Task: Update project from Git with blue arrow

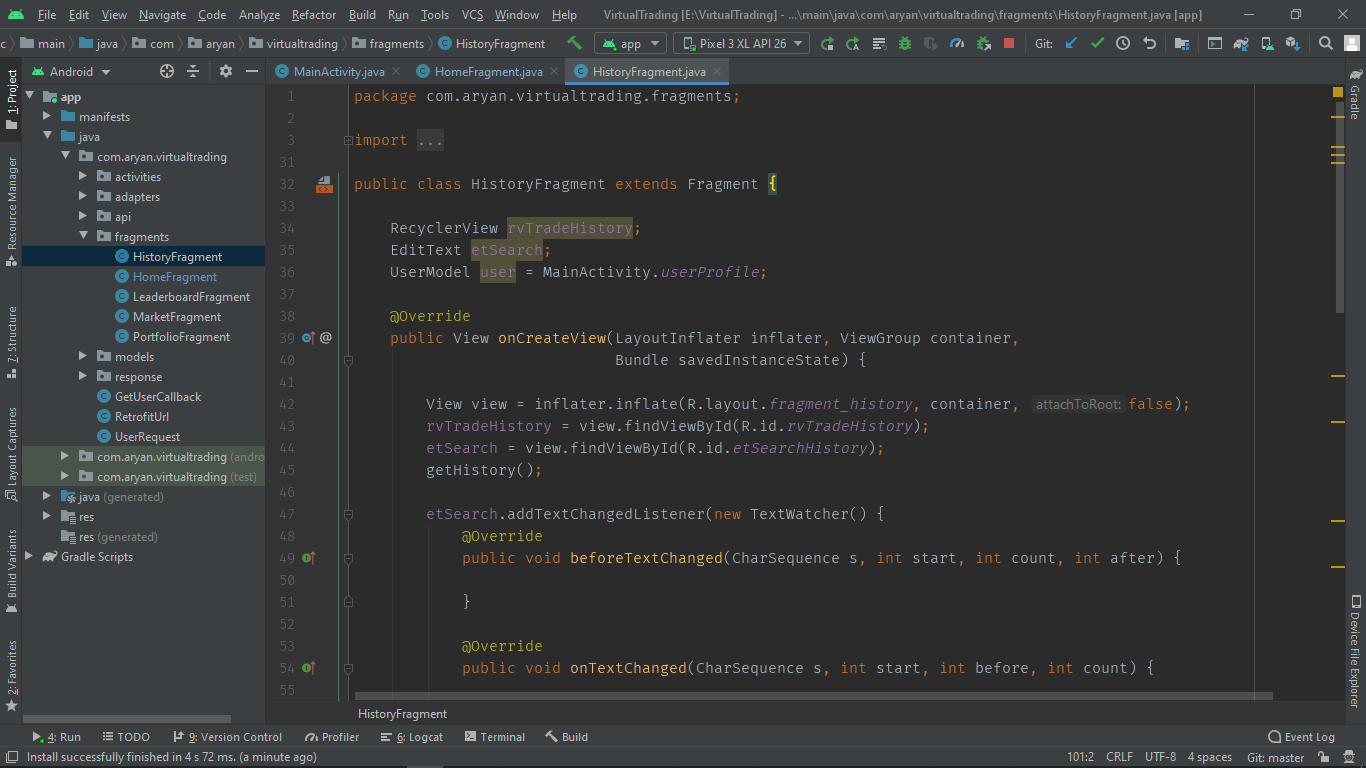Action: coord(1071,44)
